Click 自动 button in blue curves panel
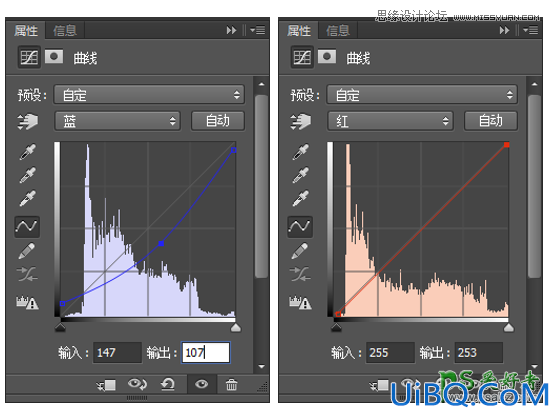 pos(218,121)
